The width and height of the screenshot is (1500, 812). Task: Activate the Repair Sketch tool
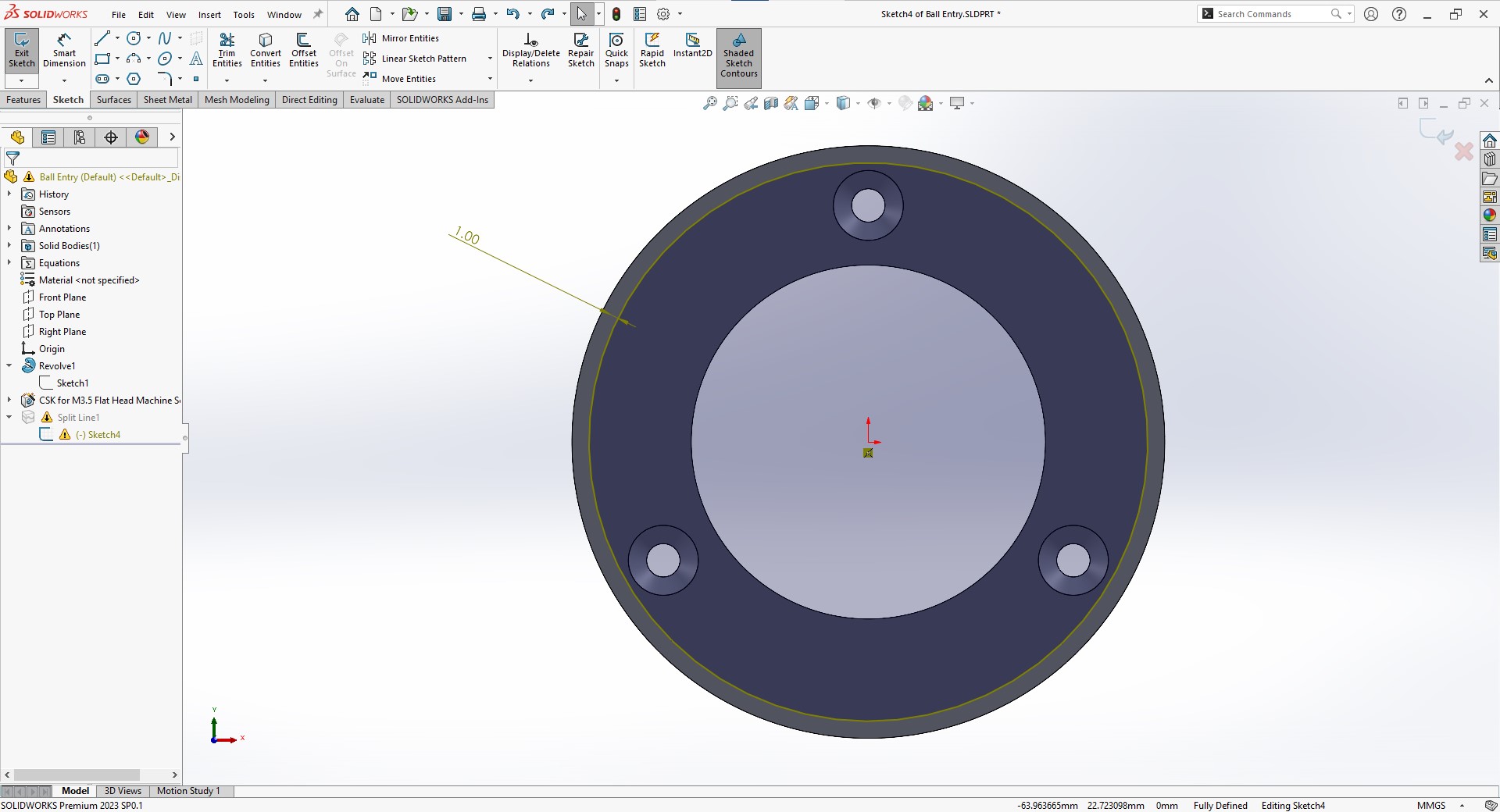point(580,48)
